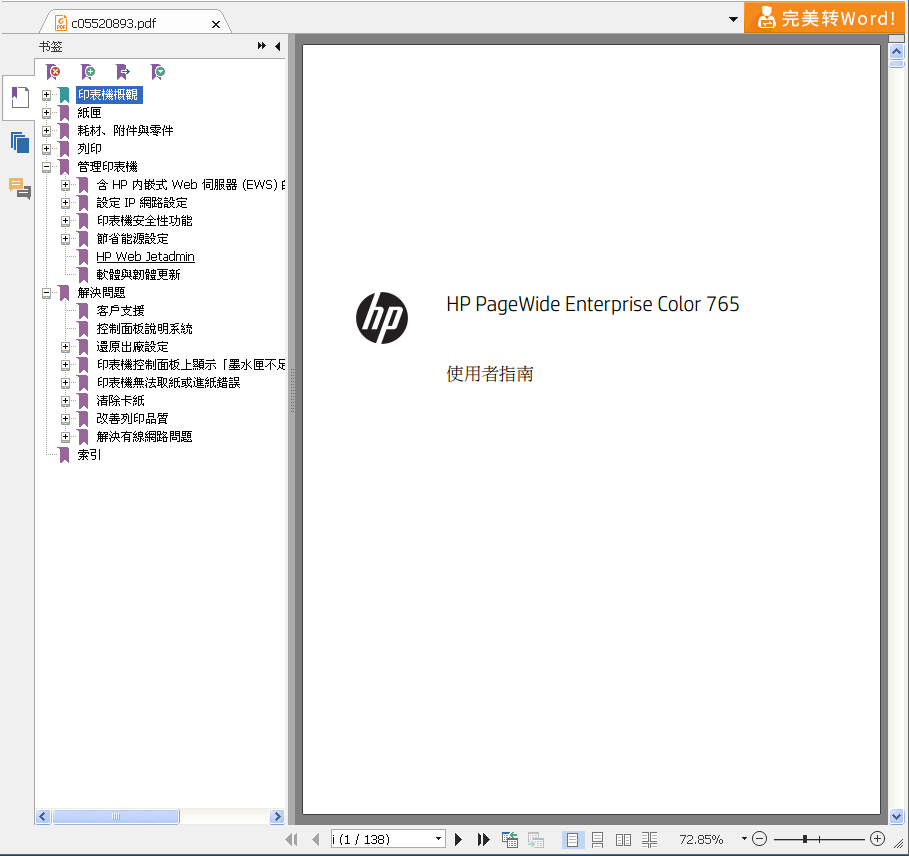Open the 解決有線網路問題 bookmark
909x856 pixels.
pos(144,436)
